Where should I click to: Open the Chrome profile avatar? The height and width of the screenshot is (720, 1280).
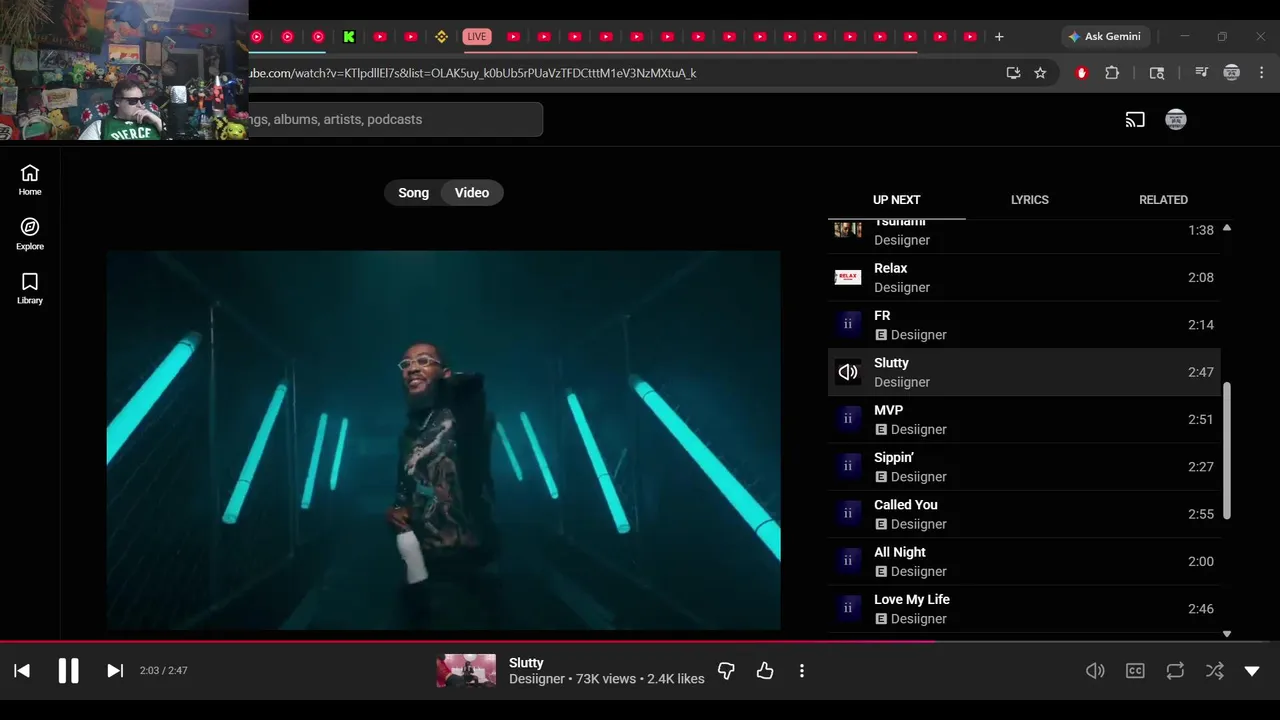click(1232, 73)
